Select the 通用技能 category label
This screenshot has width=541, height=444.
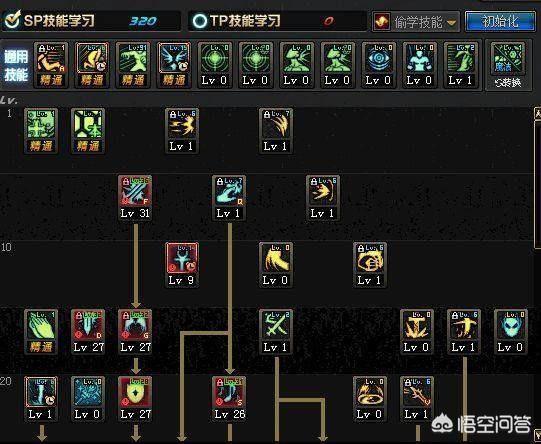(x=16, y=65)
